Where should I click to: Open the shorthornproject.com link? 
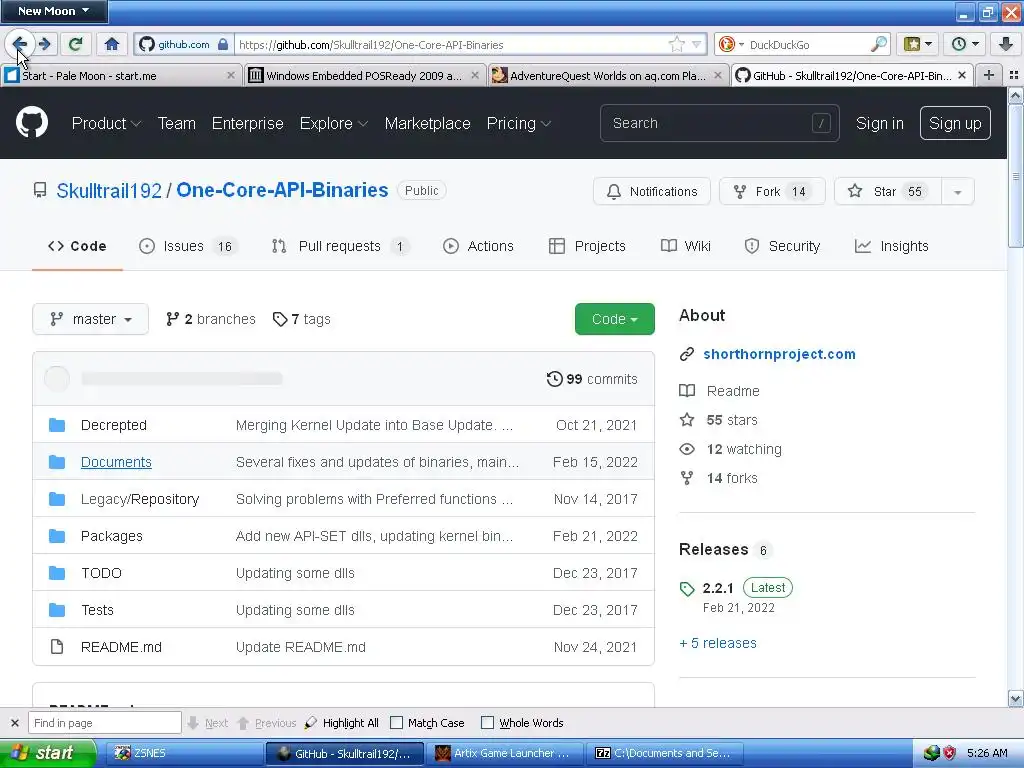point(779,354)
